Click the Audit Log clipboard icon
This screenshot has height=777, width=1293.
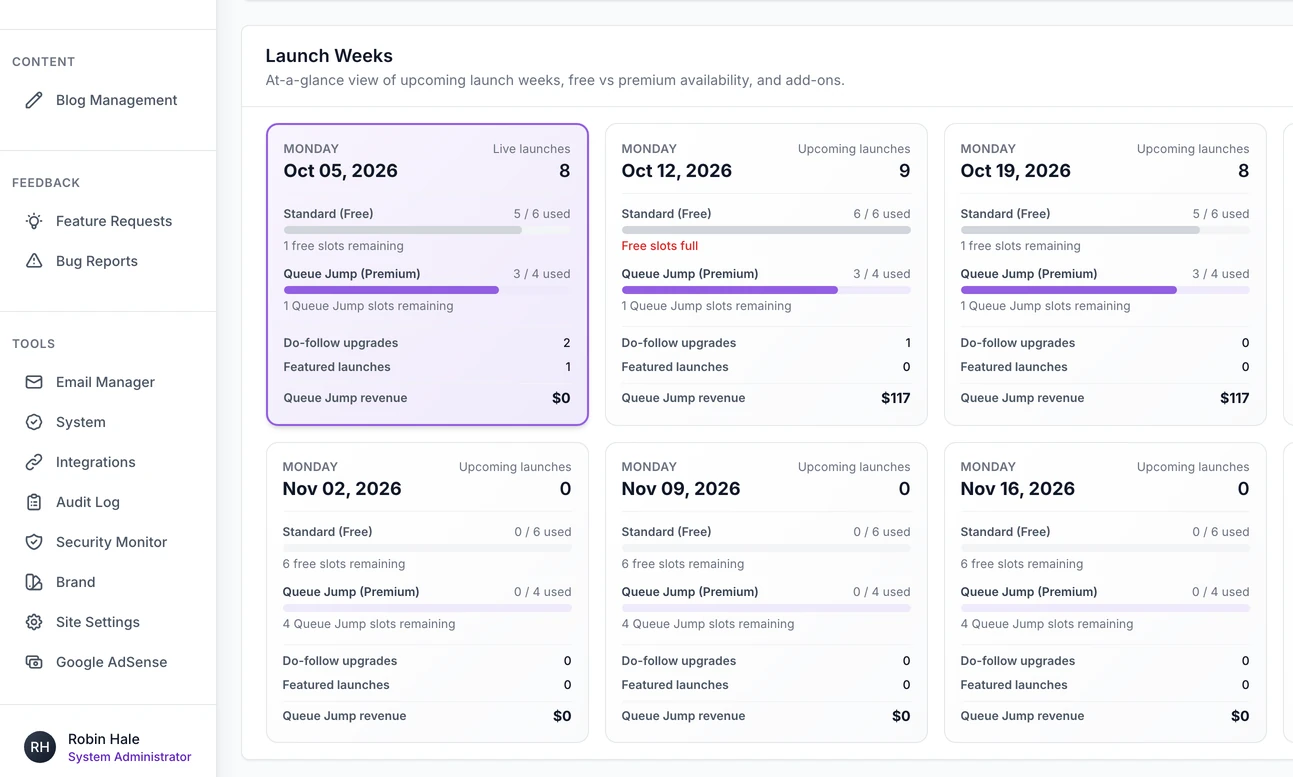34,502
